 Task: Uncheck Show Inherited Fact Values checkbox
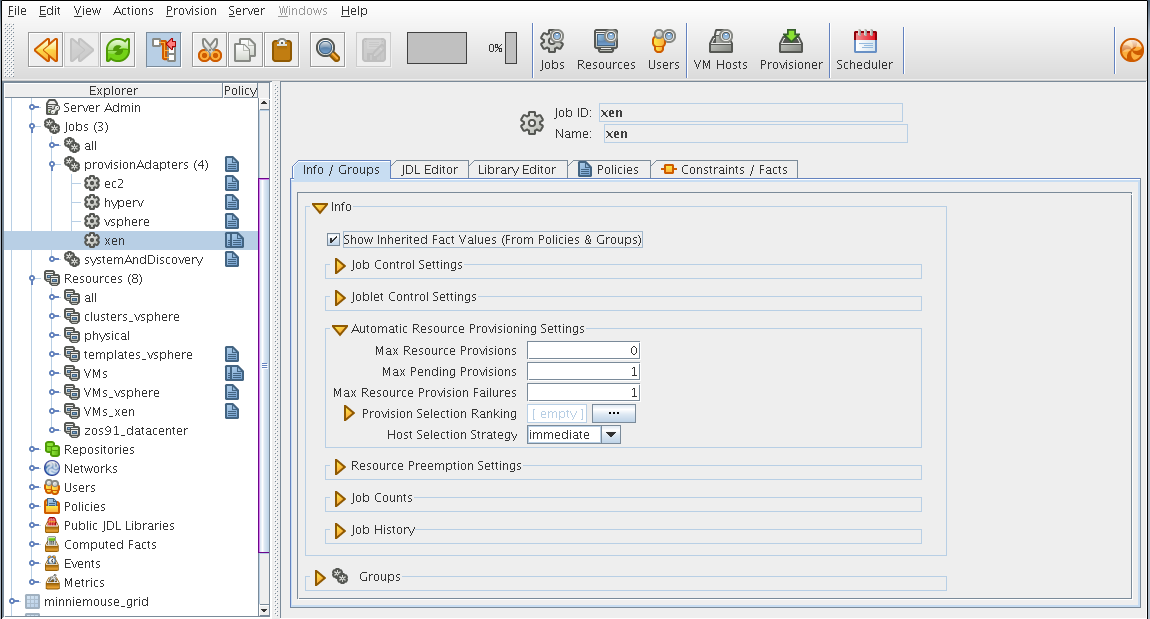click(333, 240)
